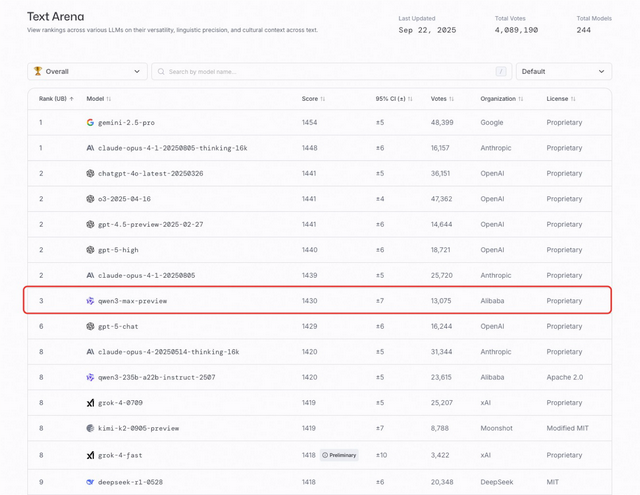This screenshot has width=640, height=495.
Task: Click the Preliminary badge on grok-4-fast
Action: 339,454
